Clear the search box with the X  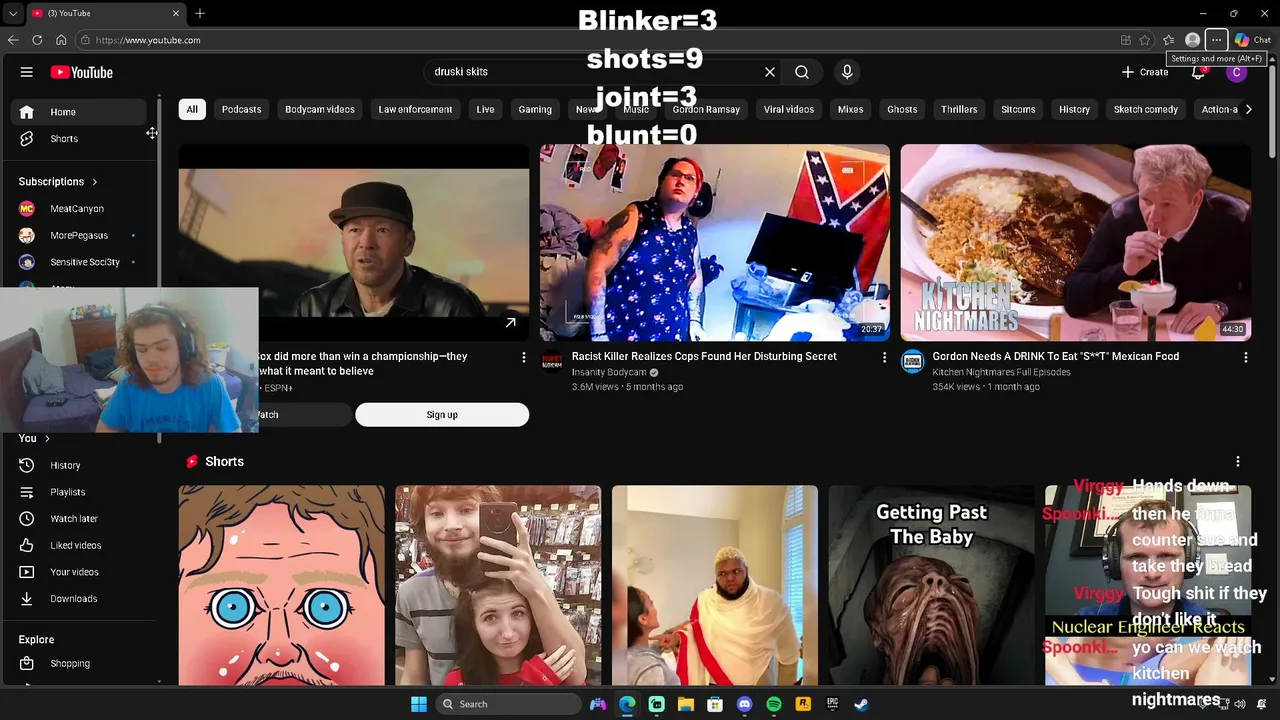click(770, 72)
